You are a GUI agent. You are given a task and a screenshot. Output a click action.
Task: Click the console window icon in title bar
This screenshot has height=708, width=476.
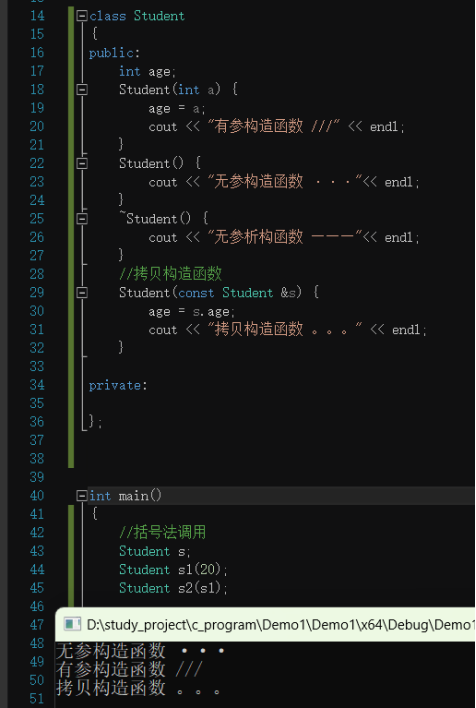72,624
